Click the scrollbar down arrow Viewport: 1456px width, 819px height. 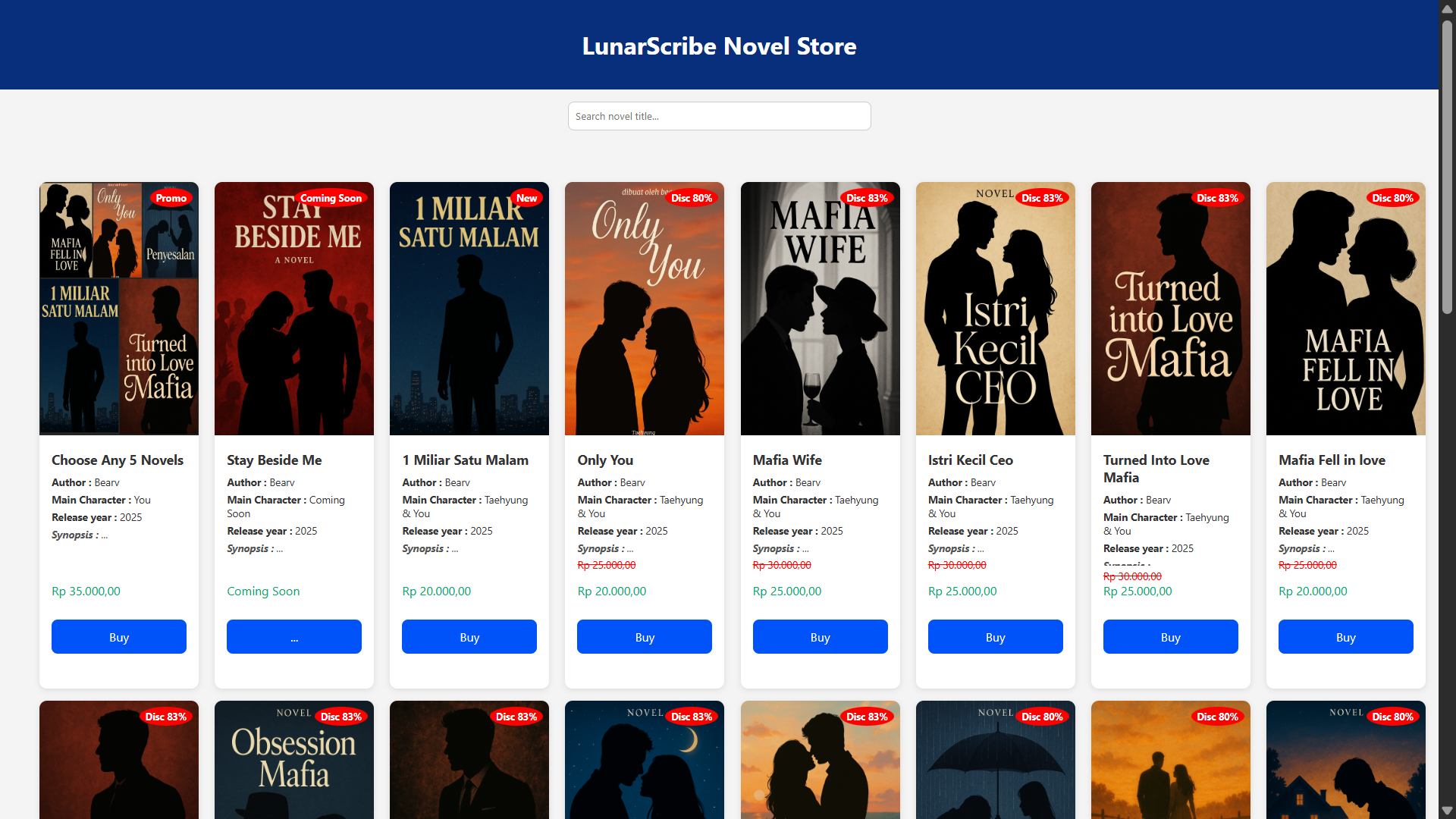pos(1447,811)
